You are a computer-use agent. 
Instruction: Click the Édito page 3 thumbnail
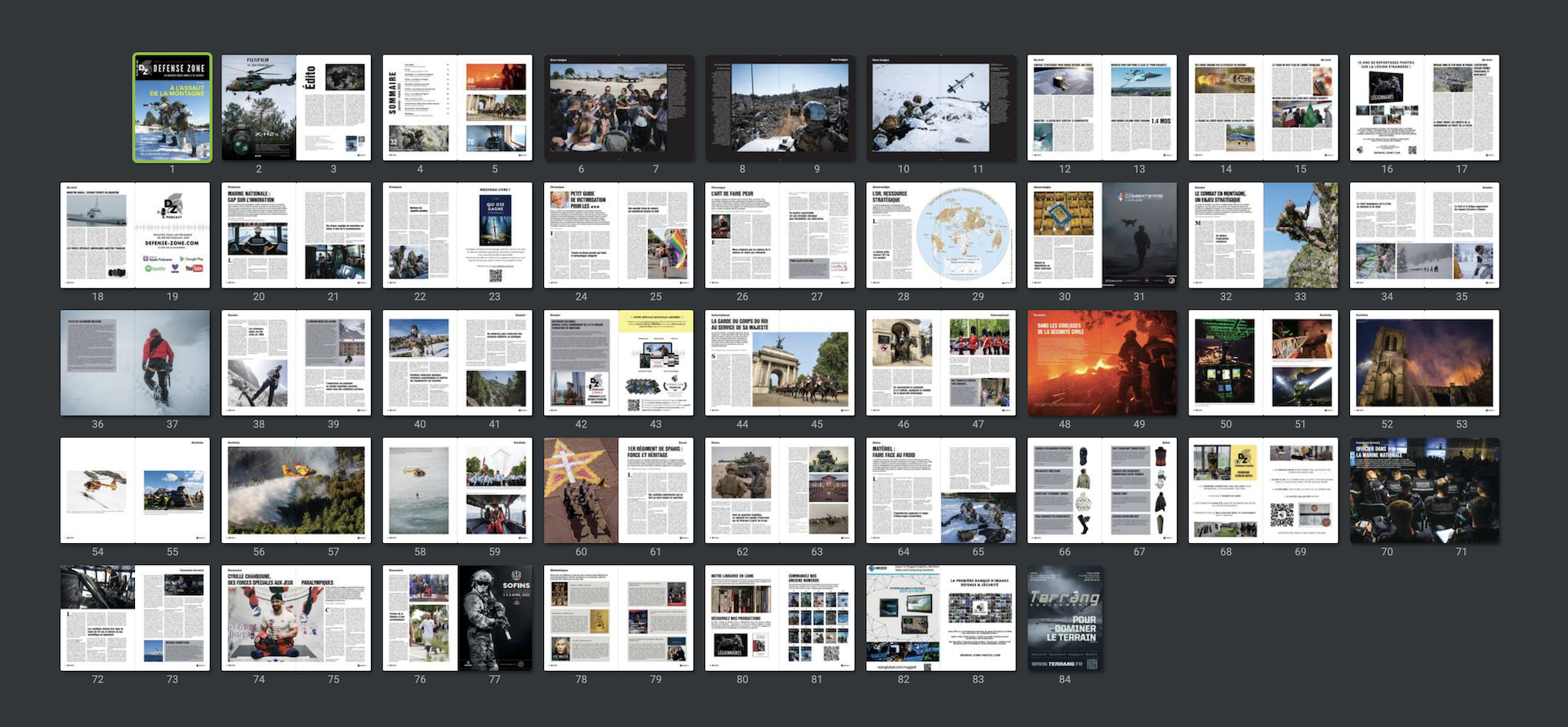point(333,108)
